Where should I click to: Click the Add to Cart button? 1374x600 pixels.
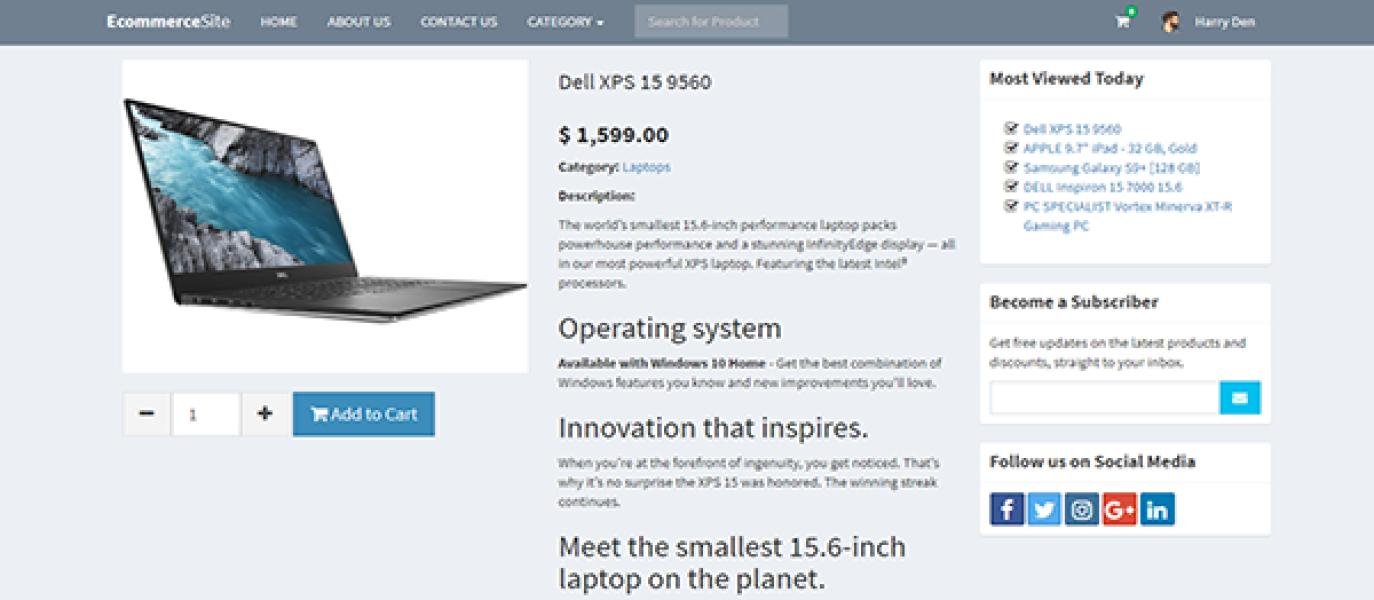[x=363, y=413]
